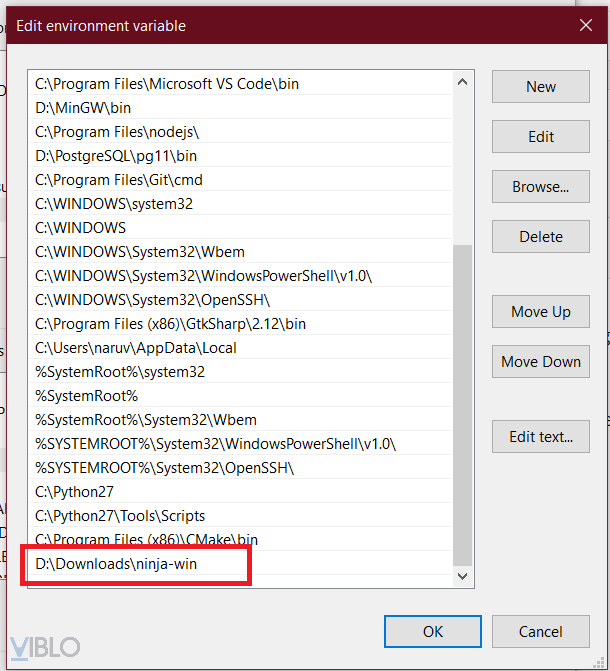Click the Edit button
Screen dimensions: 610x671
[x=541, y=137]
